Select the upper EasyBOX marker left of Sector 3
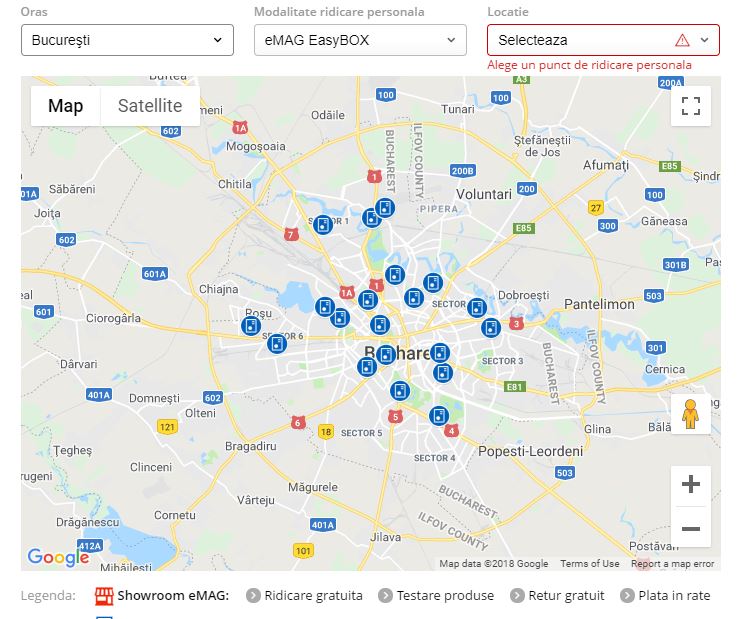 pos(440,353)
